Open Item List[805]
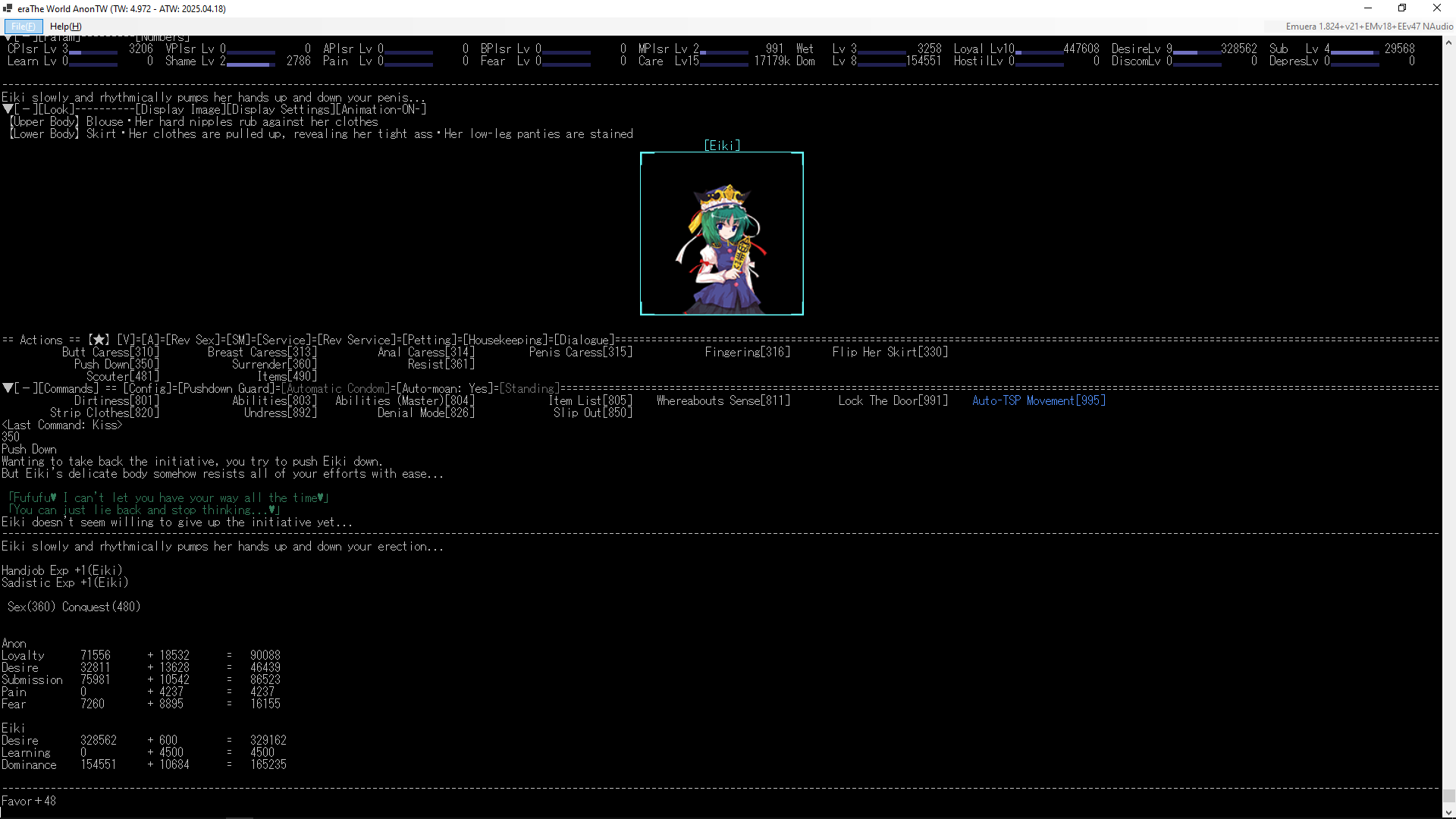The width and height of the screenshot is (1456, 819). click(590, 400)
